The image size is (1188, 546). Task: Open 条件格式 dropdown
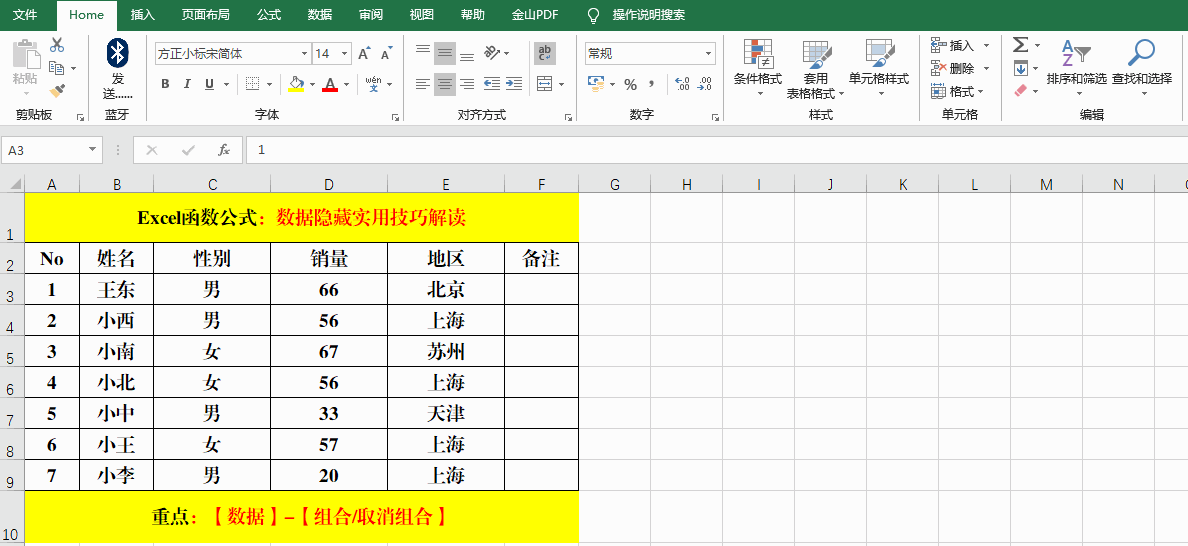tap(758, 69)
